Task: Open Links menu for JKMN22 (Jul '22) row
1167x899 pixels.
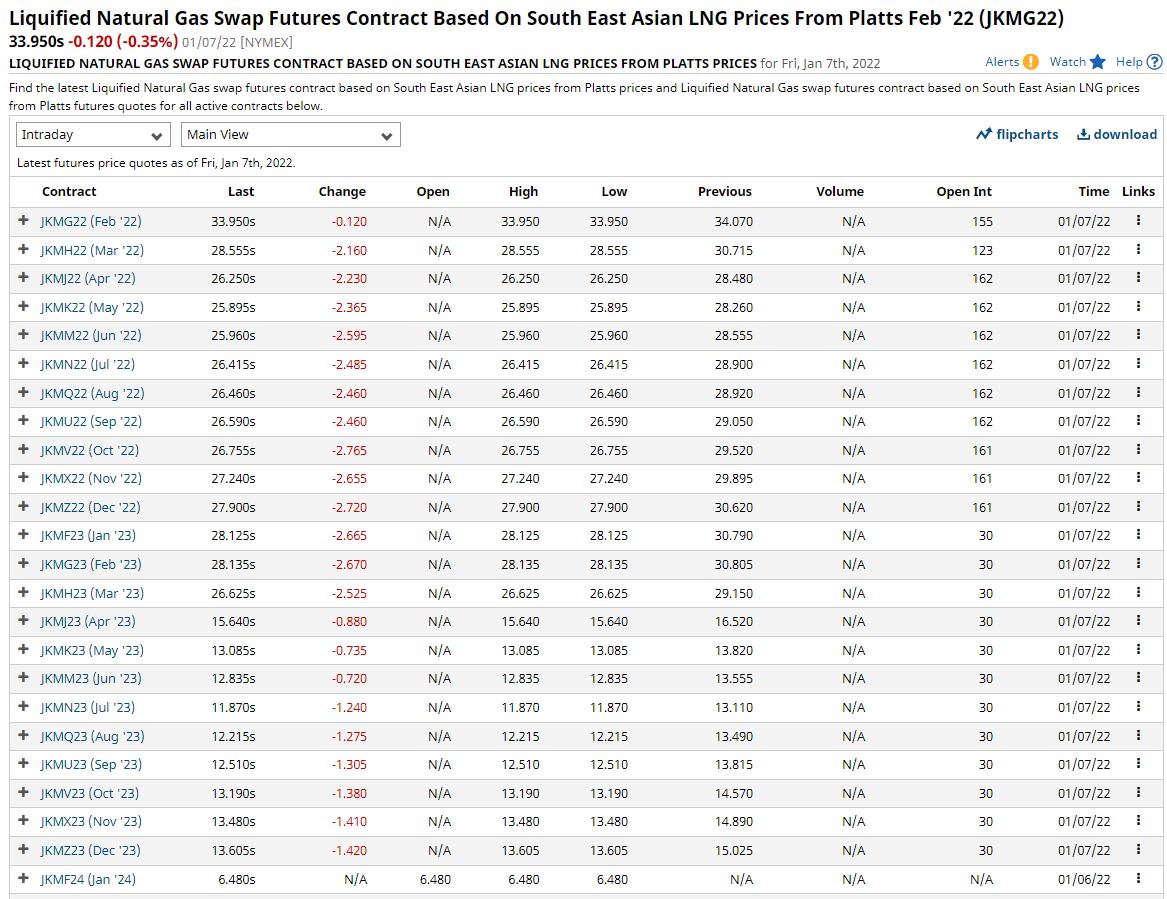Action: [x=1138, y=363]
